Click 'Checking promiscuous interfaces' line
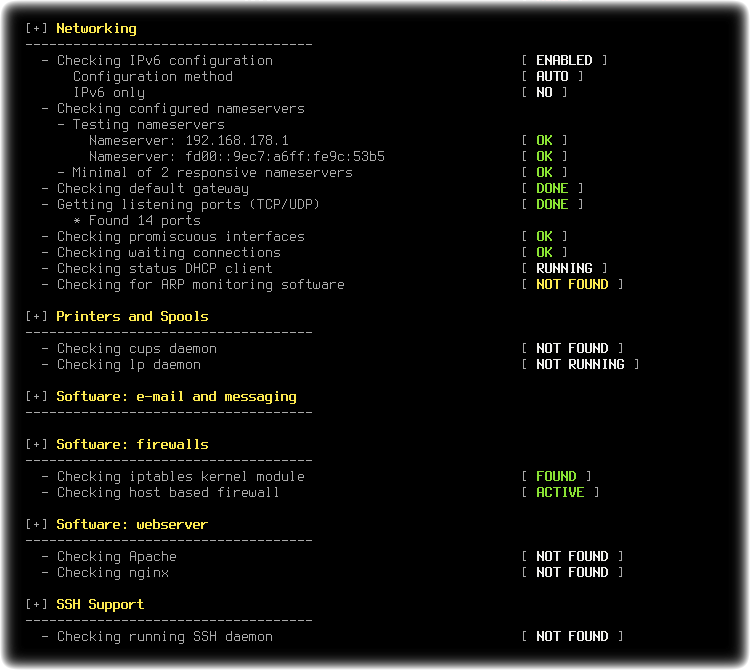This screenshot has height=670, width=750. (181, 237)
